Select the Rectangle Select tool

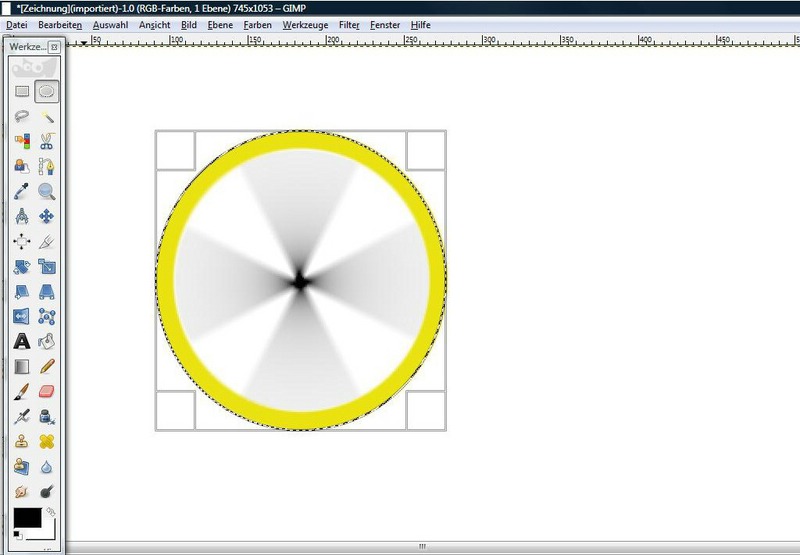pos(22,91)
